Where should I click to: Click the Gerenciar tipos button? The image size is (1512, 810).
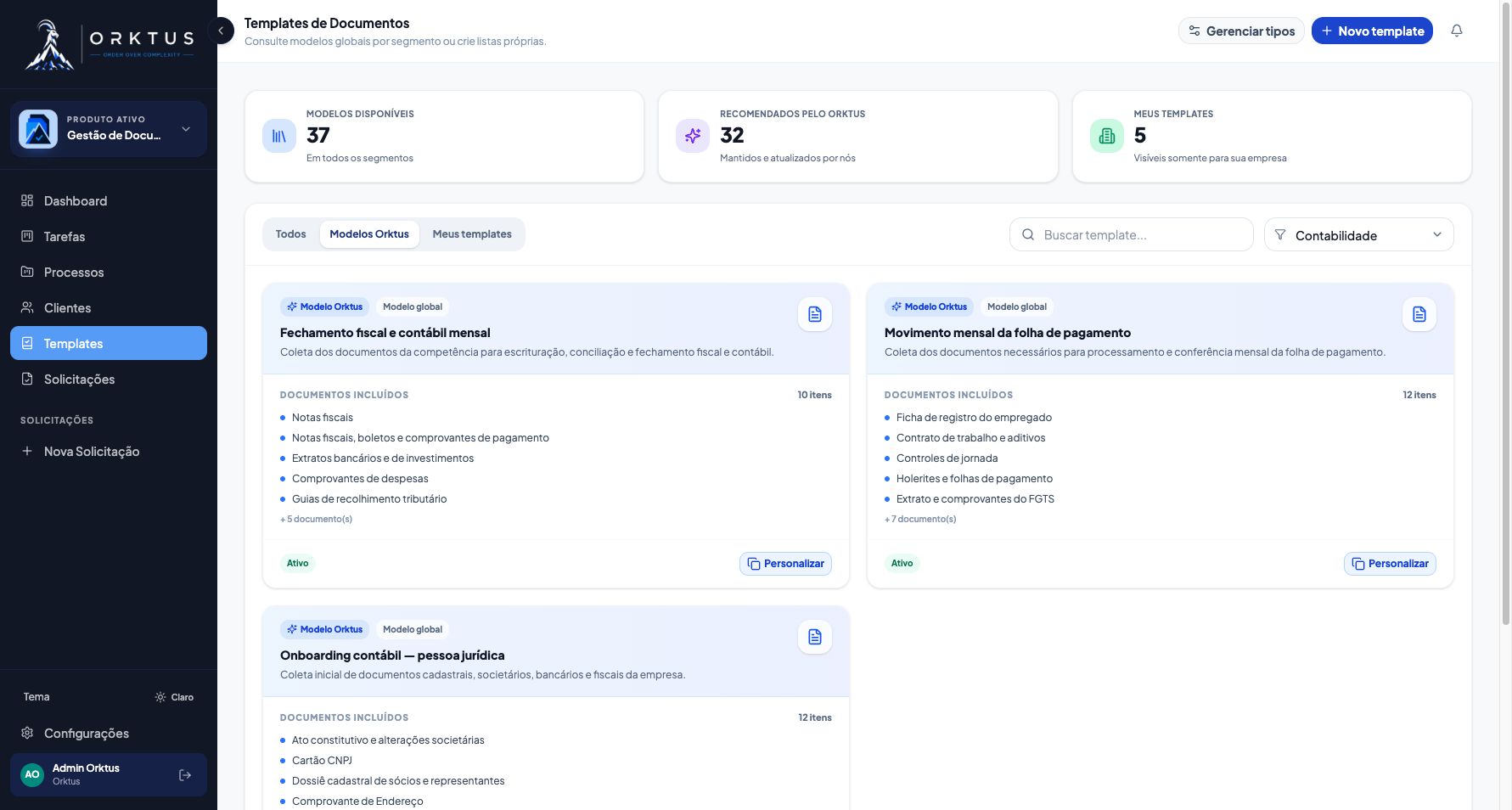click(1241, 31)
